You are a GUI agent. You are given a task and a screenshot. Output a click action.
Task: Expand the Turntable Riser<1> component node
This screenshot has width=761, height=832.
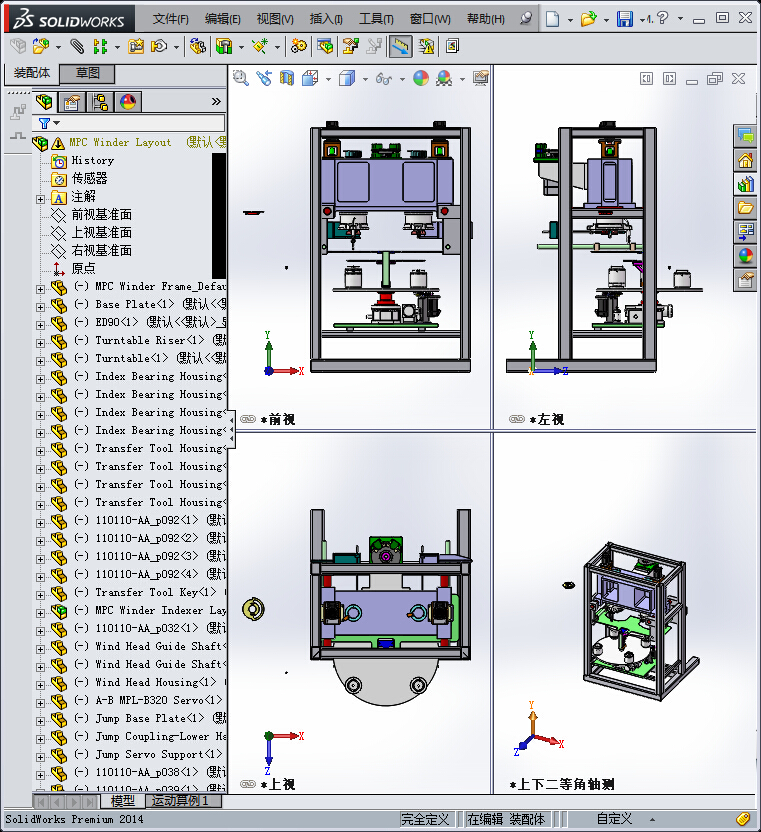click(x=40, y=343)
